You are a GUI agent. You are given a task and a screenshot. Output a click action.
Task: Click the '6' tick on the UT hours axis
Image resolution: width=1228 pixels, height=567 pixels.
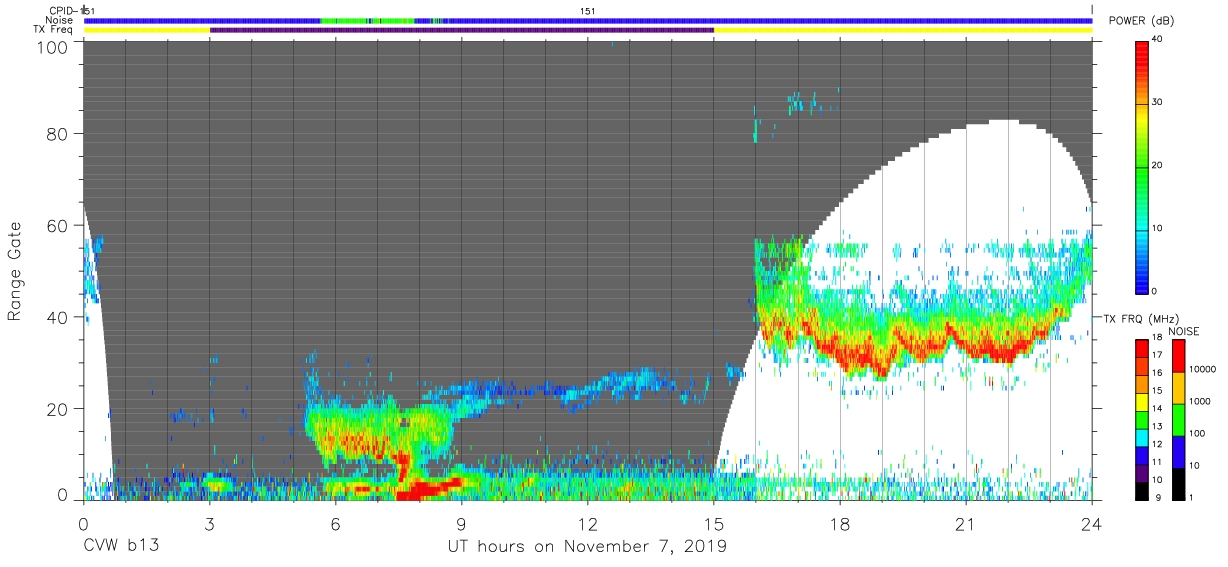click(x=335, y=523)
